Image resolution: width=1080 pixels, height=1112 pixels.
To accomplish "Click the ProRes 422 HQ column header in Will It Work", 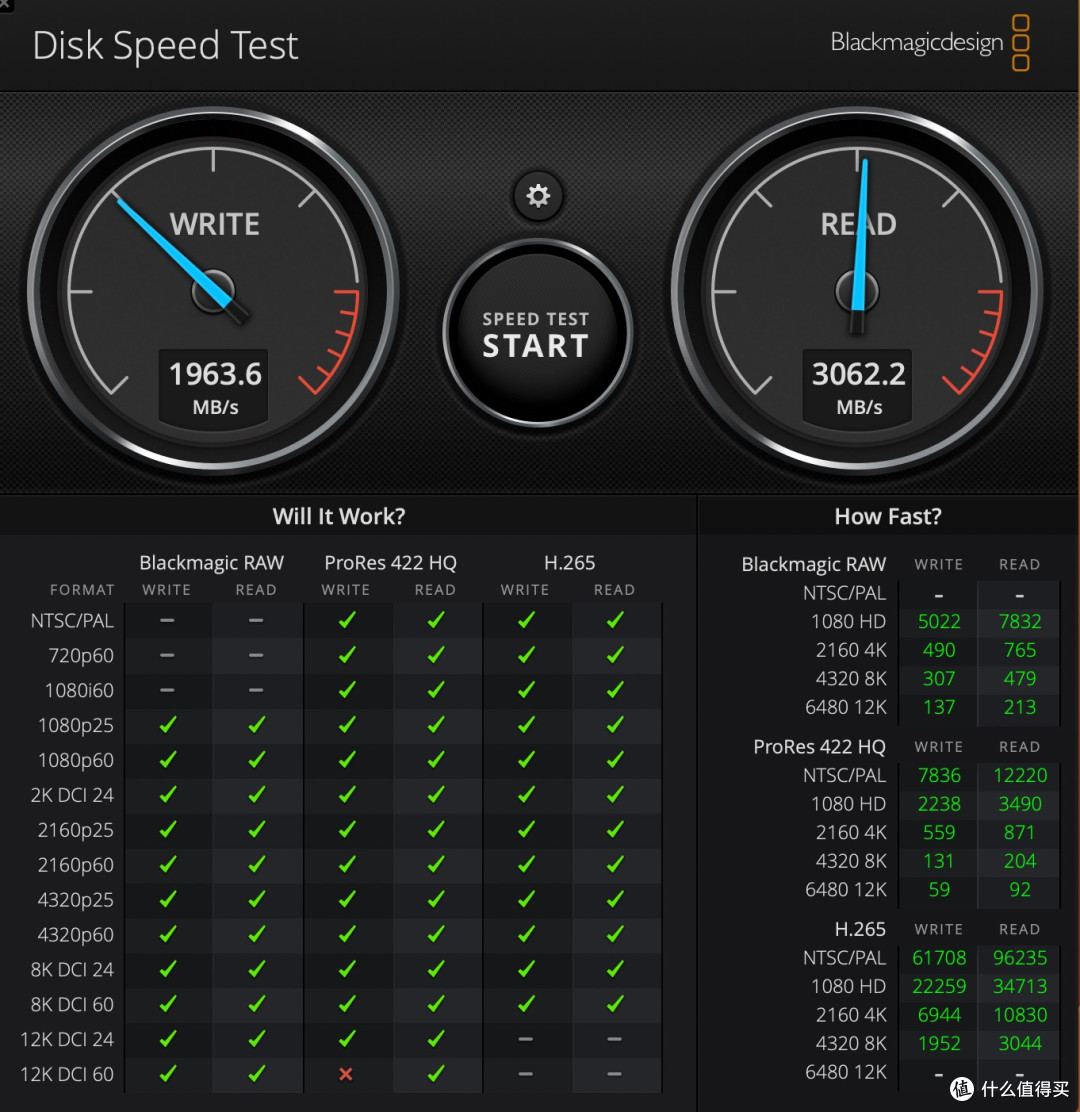I will [391, 563].
